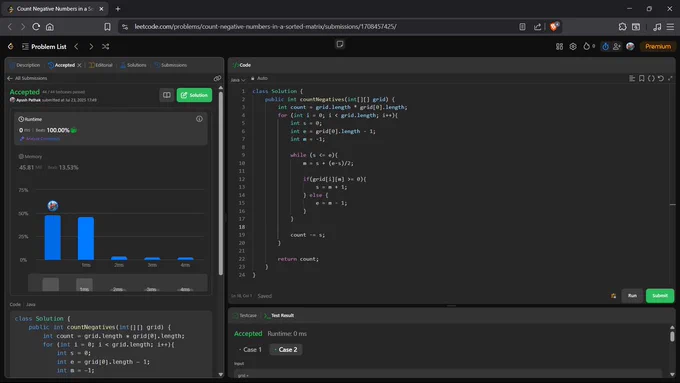Click the editor bookmark icon

[x=641, y=79]
